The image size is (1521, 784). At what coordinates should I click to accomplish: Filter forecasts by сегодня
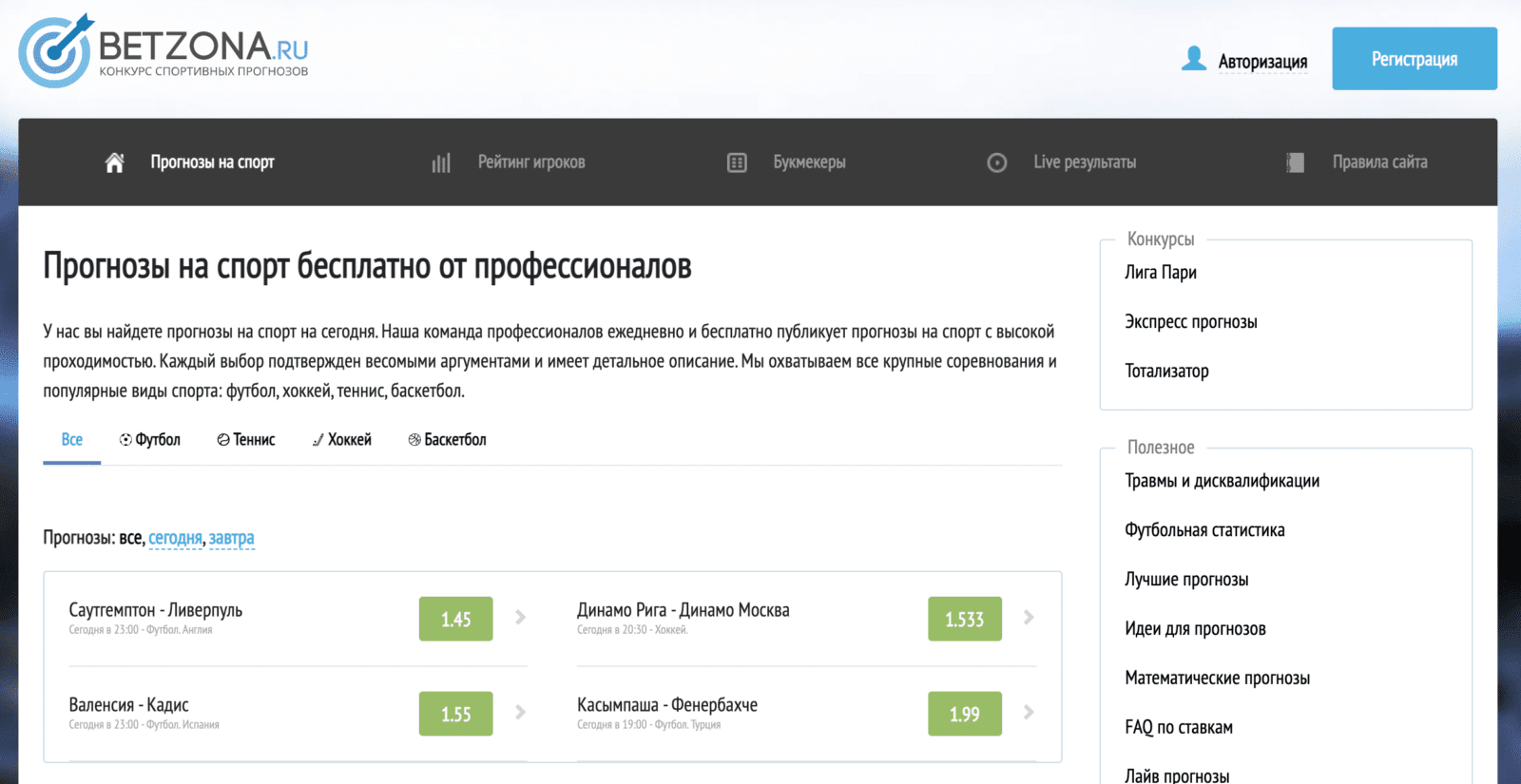(x=175, y=538)
